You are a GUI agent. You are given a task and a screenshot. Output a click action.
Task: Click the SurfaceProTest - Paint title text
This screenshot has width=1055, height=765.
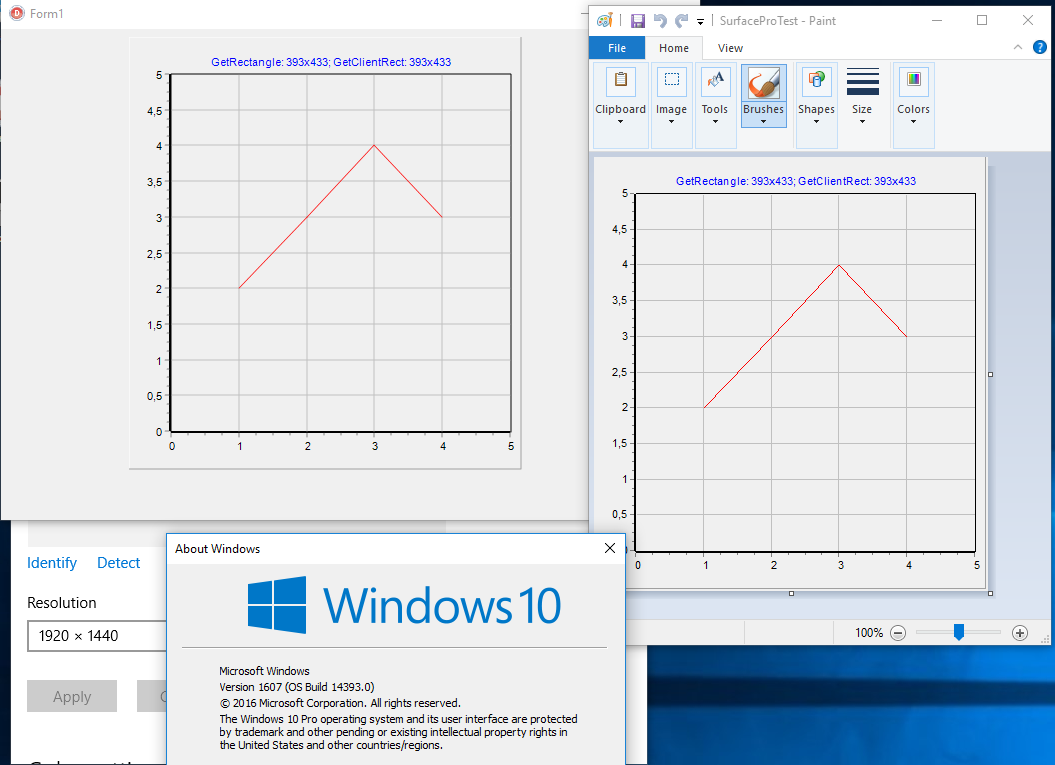(x=778, y=21)
